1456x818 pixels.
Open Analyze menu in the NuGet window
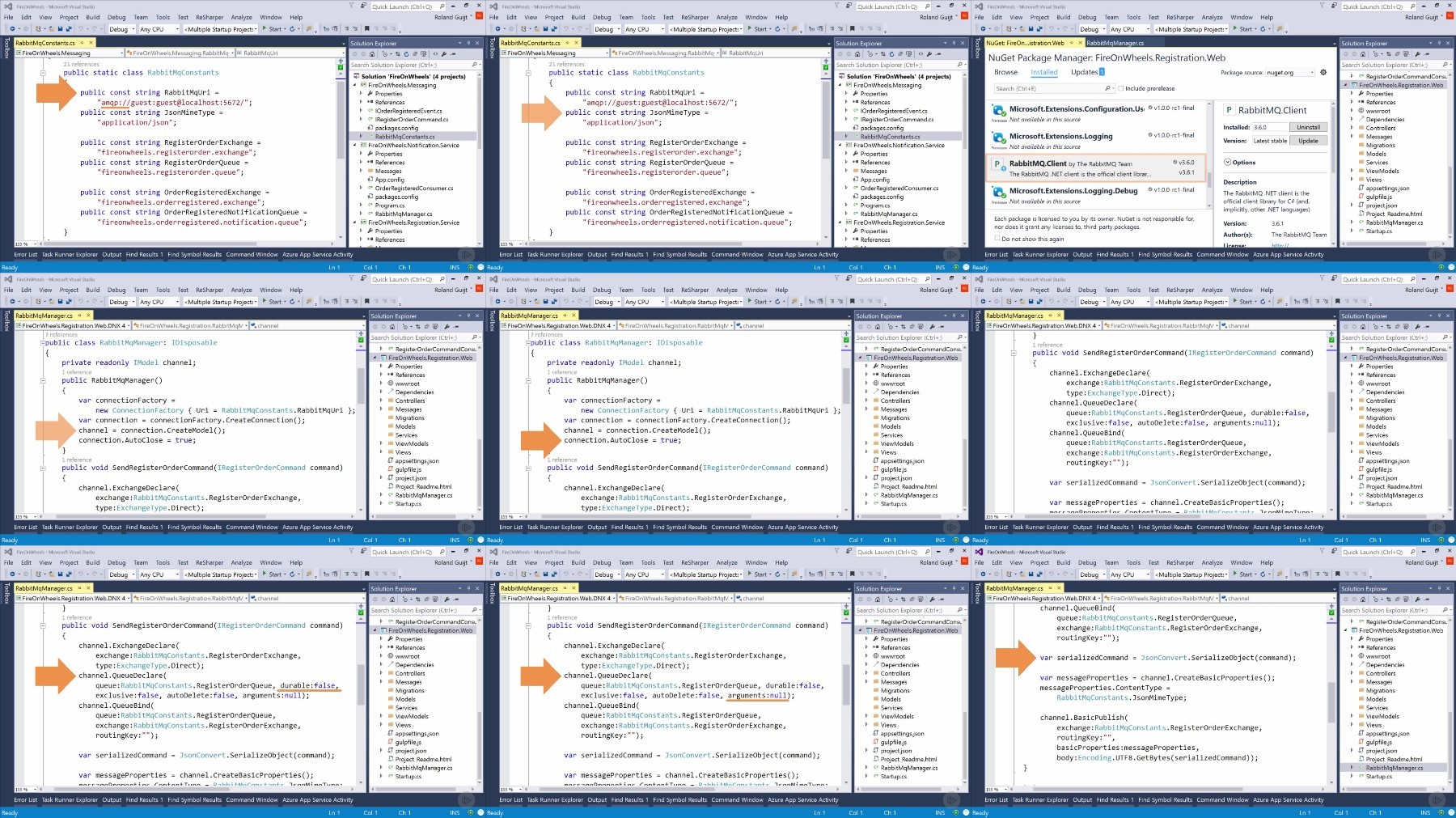(1212, 17)
